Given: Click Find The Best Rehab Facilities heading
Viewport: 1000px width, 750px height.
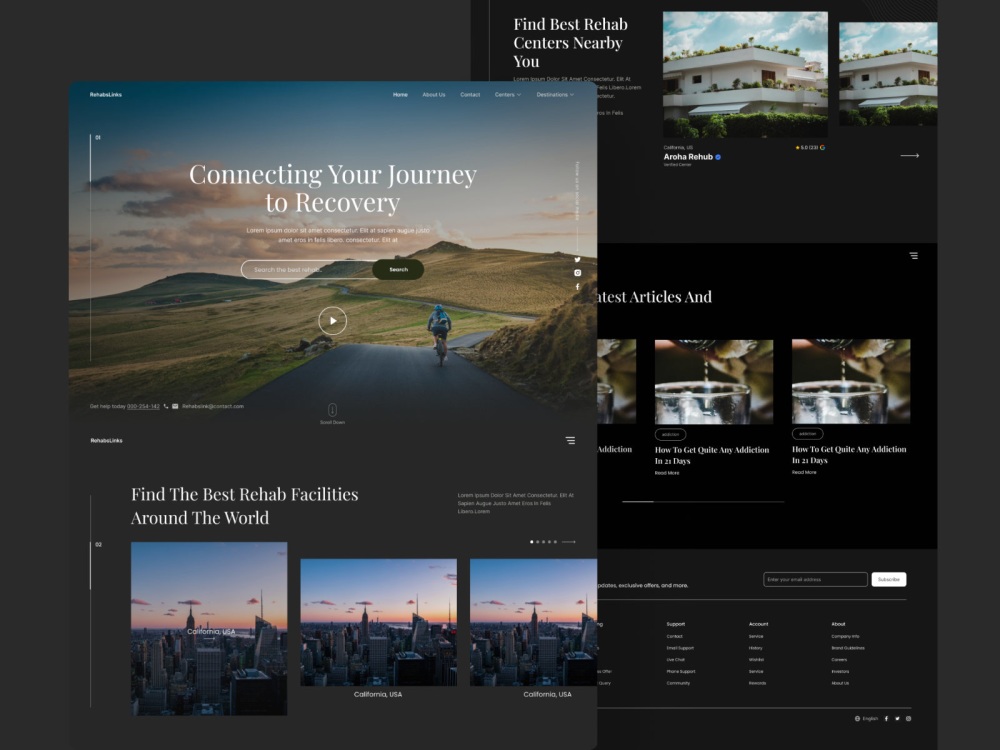Looking at the screenshot, I should coord(244,506).
